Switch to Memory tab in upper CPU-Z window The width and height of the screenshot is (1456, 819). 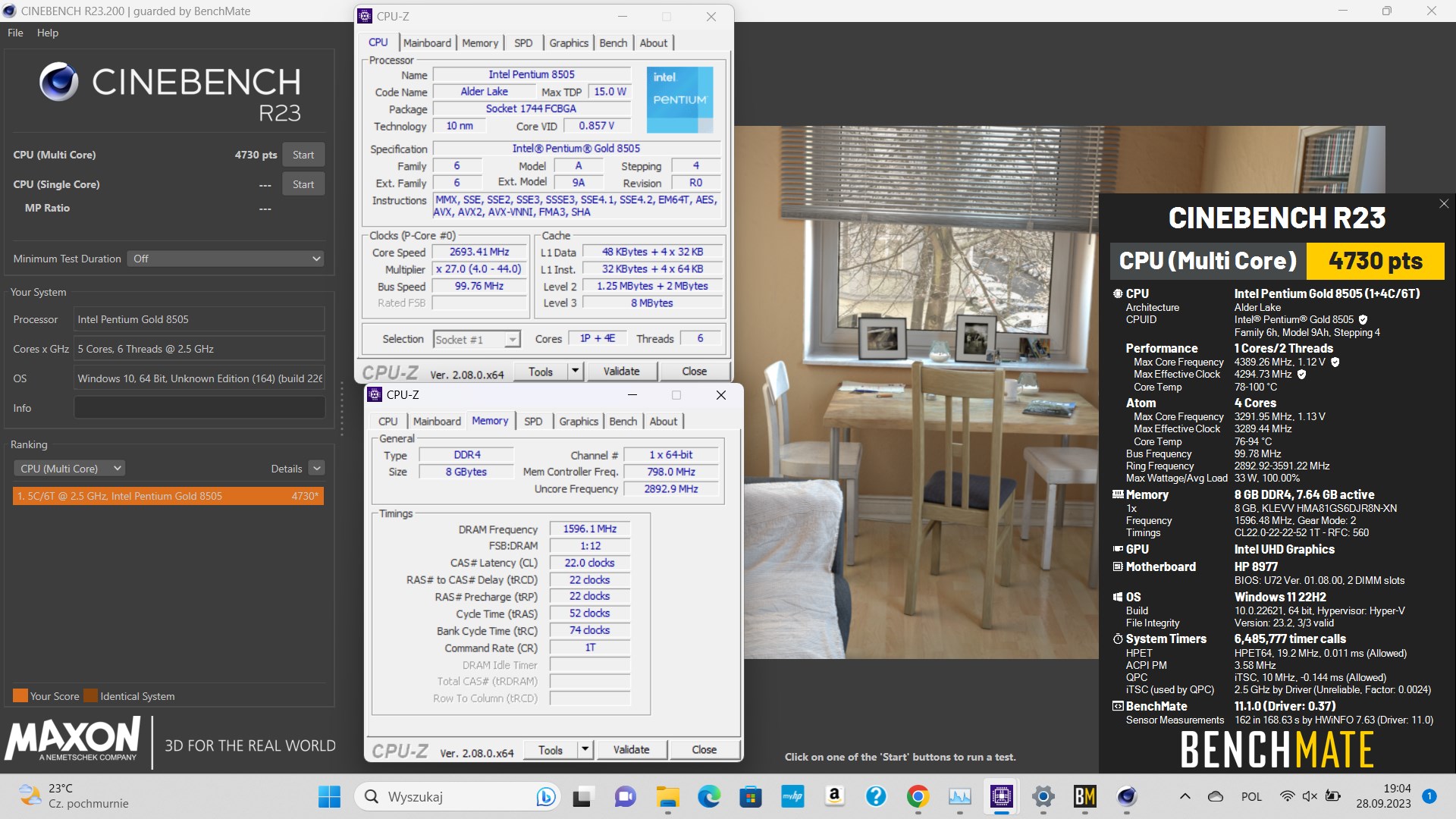(480, 43)
